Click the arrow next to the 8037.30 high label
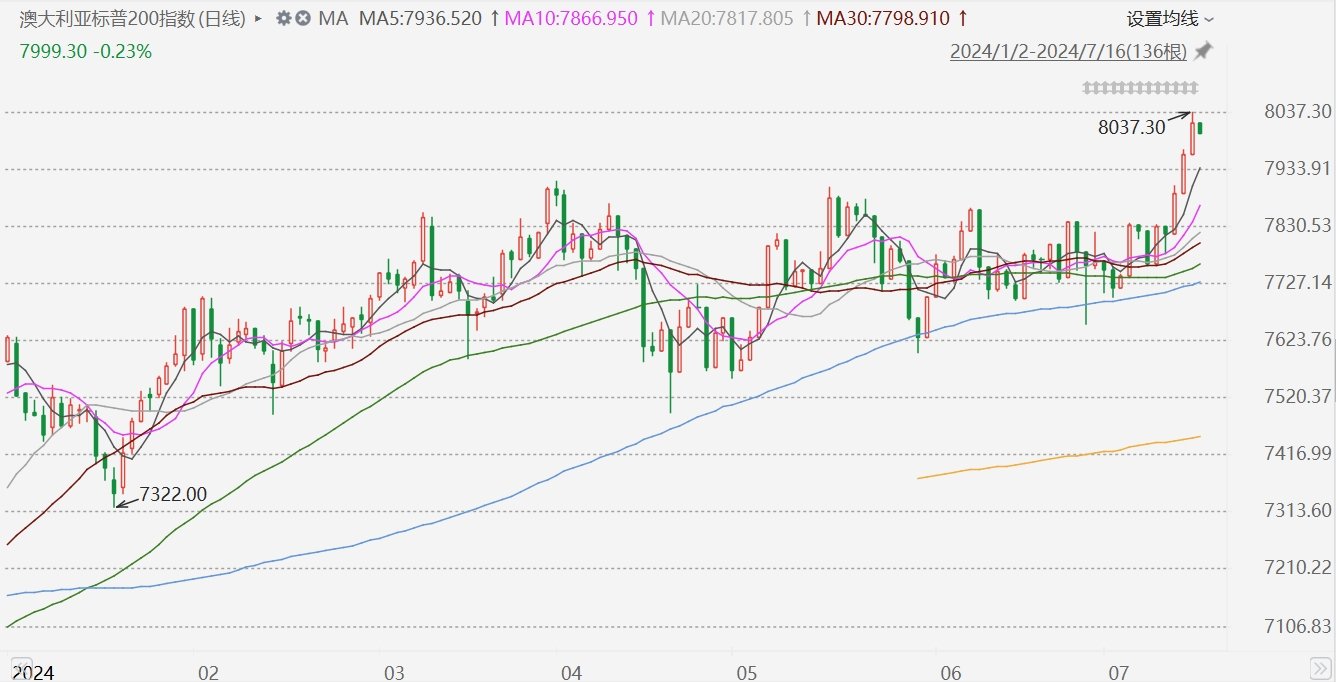This screenshot has height=682, width=1336. coord(1180,118)
